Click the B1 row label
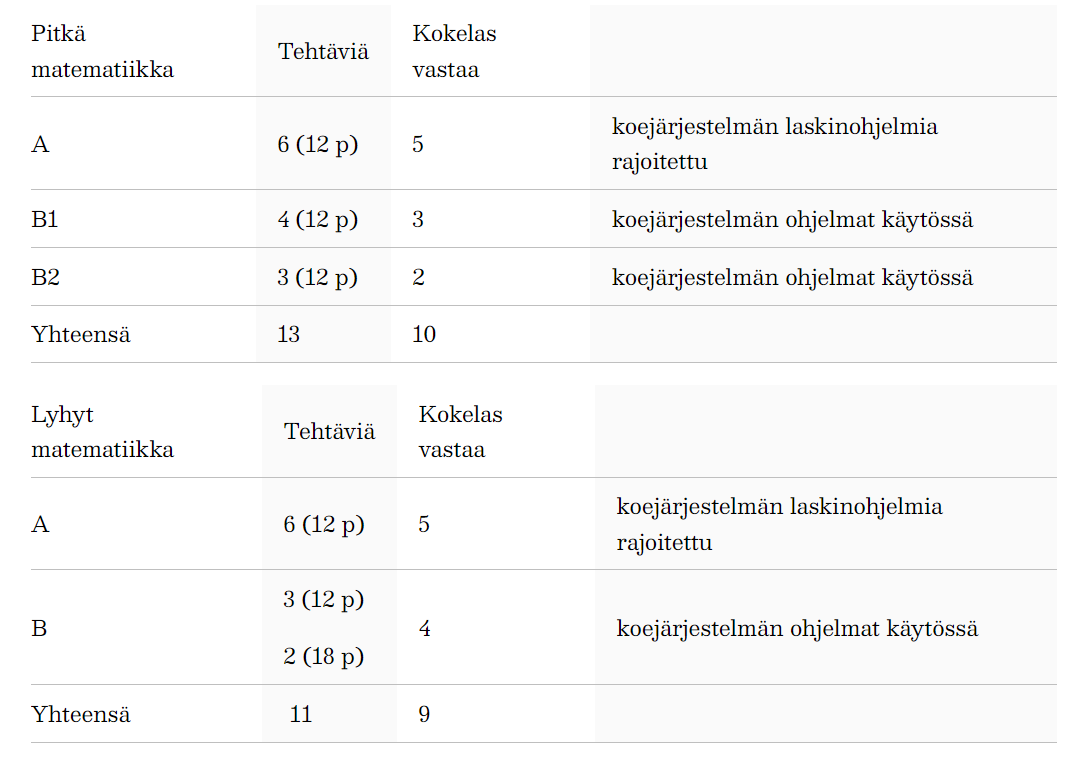 (x=45, y=219)
